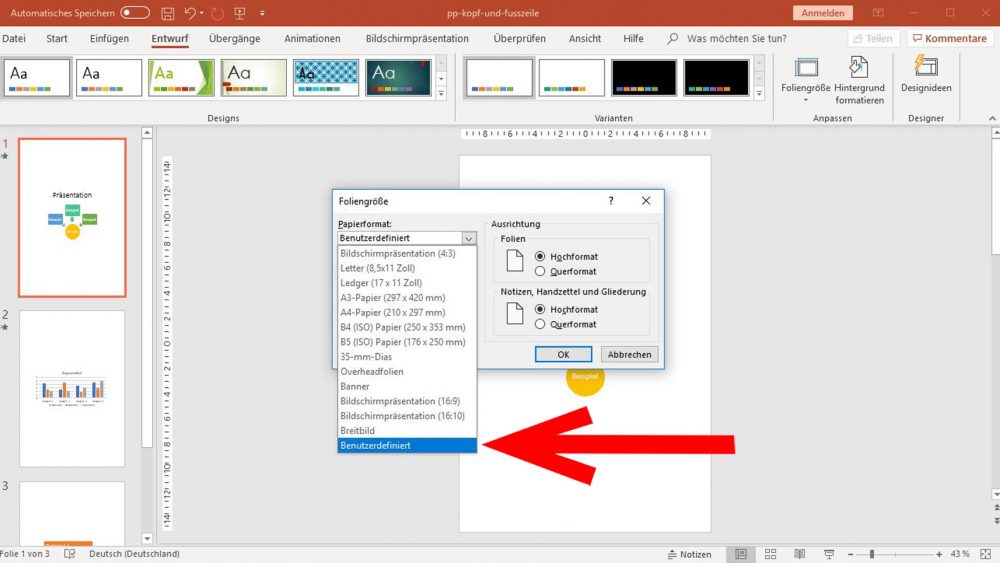Select the dark teal design thumbnail
Screen dimensions: 1000x563
pyautogui.click(x=398, y=78)
